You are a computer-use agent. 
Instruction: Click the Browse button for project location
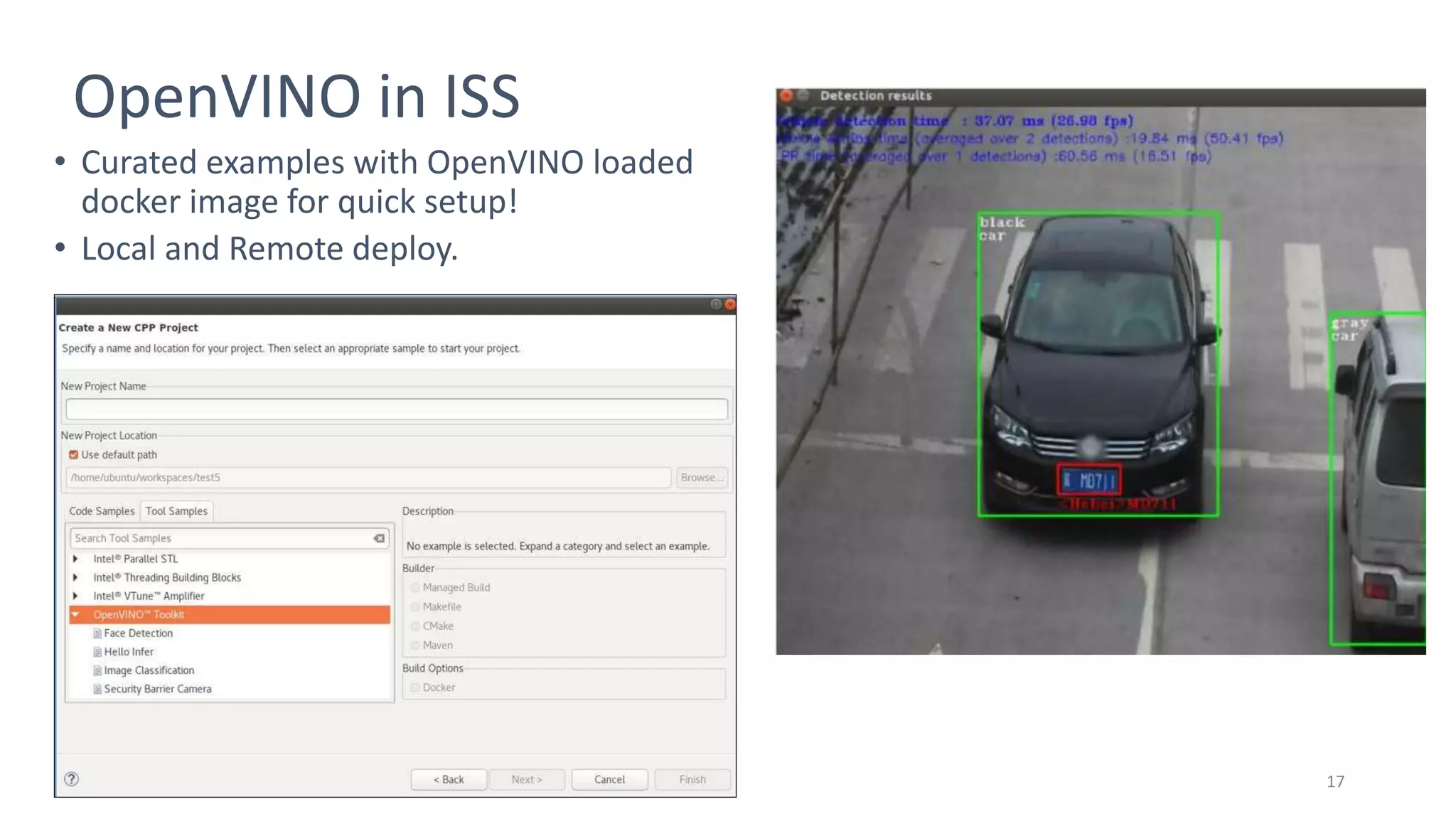[701, 478]
